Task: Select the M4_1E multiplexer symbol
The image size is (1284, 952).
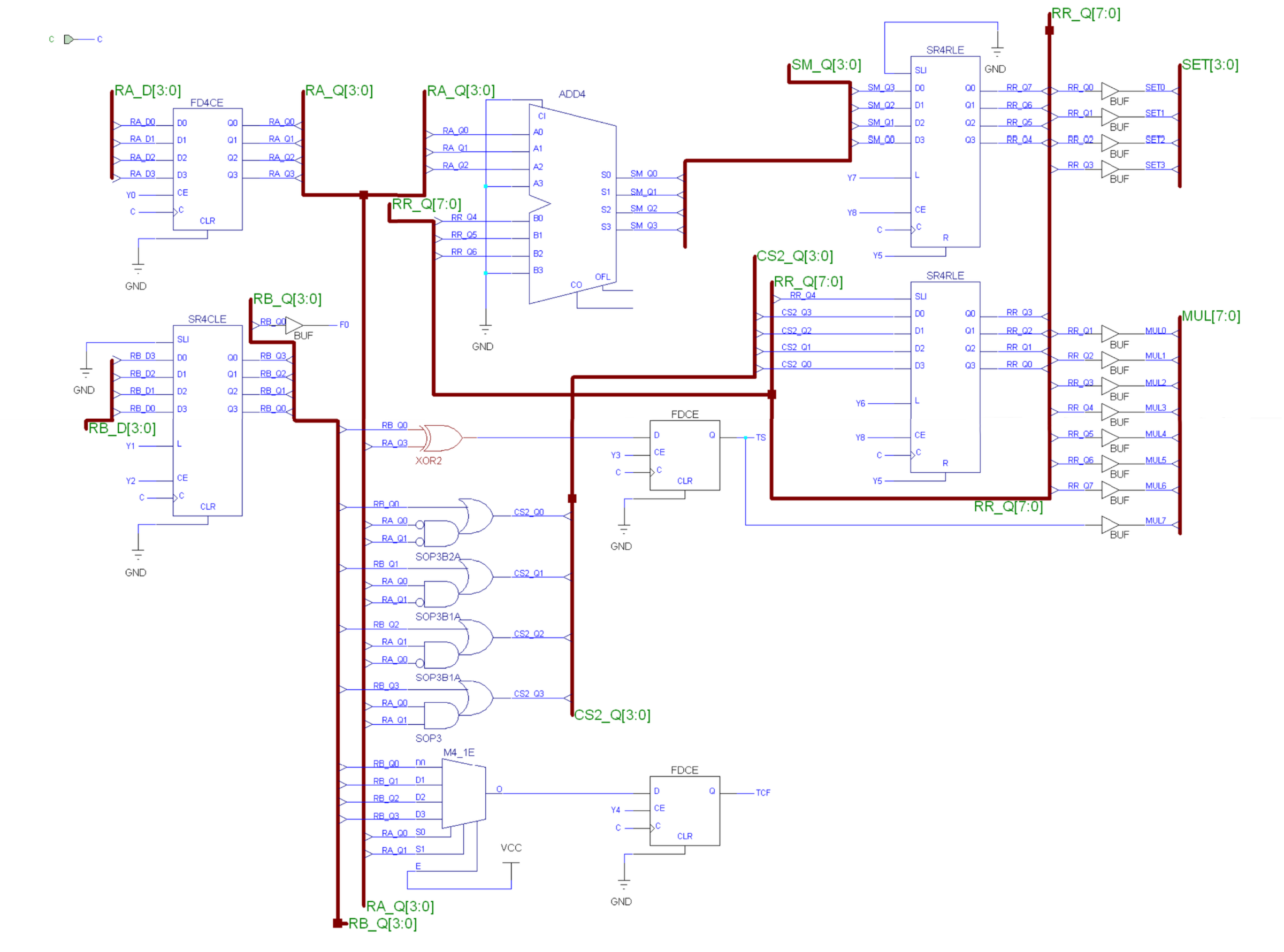Action: 464,794
